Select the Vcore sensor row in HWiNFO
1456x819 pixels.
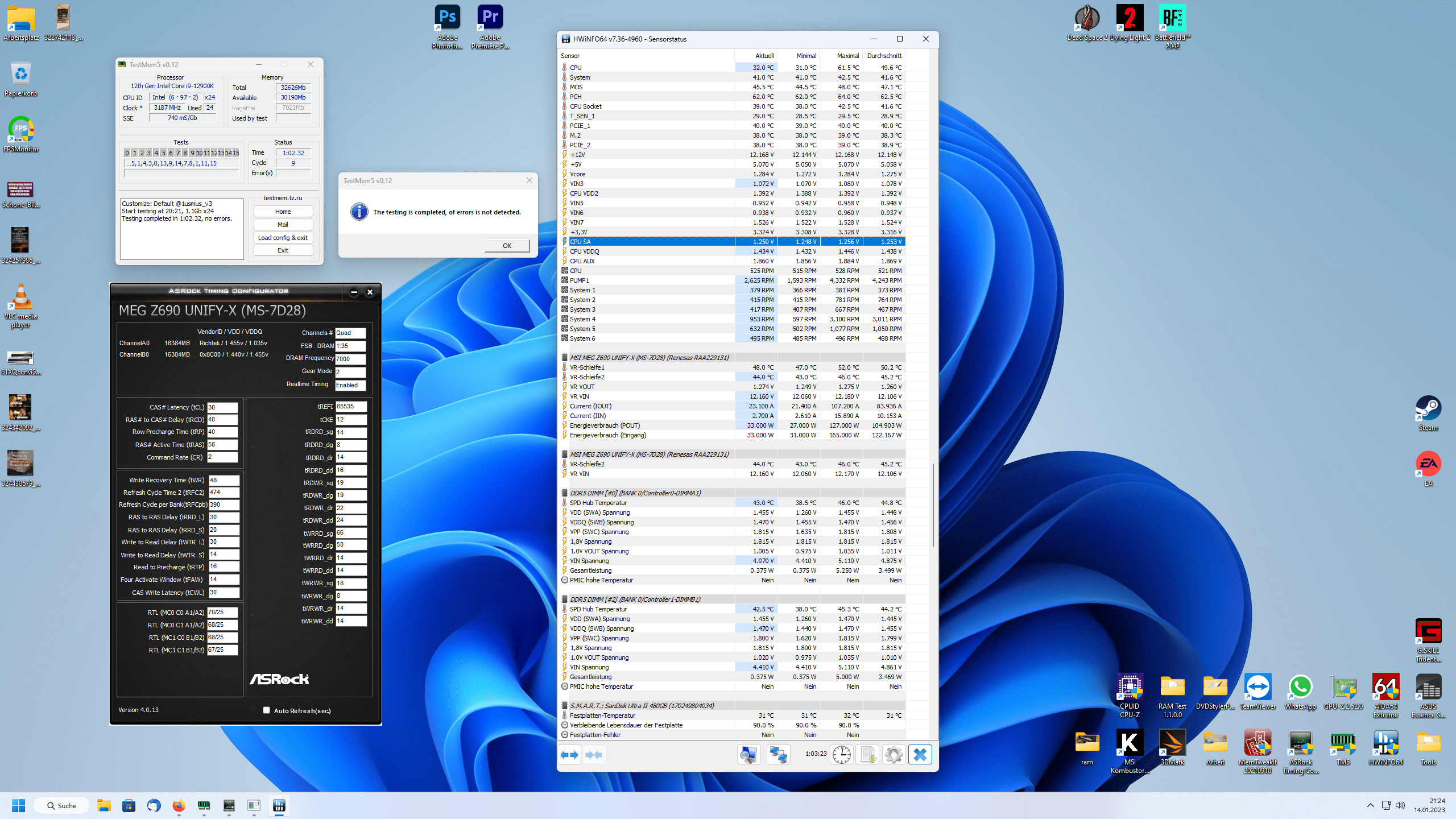click(732, 174)
